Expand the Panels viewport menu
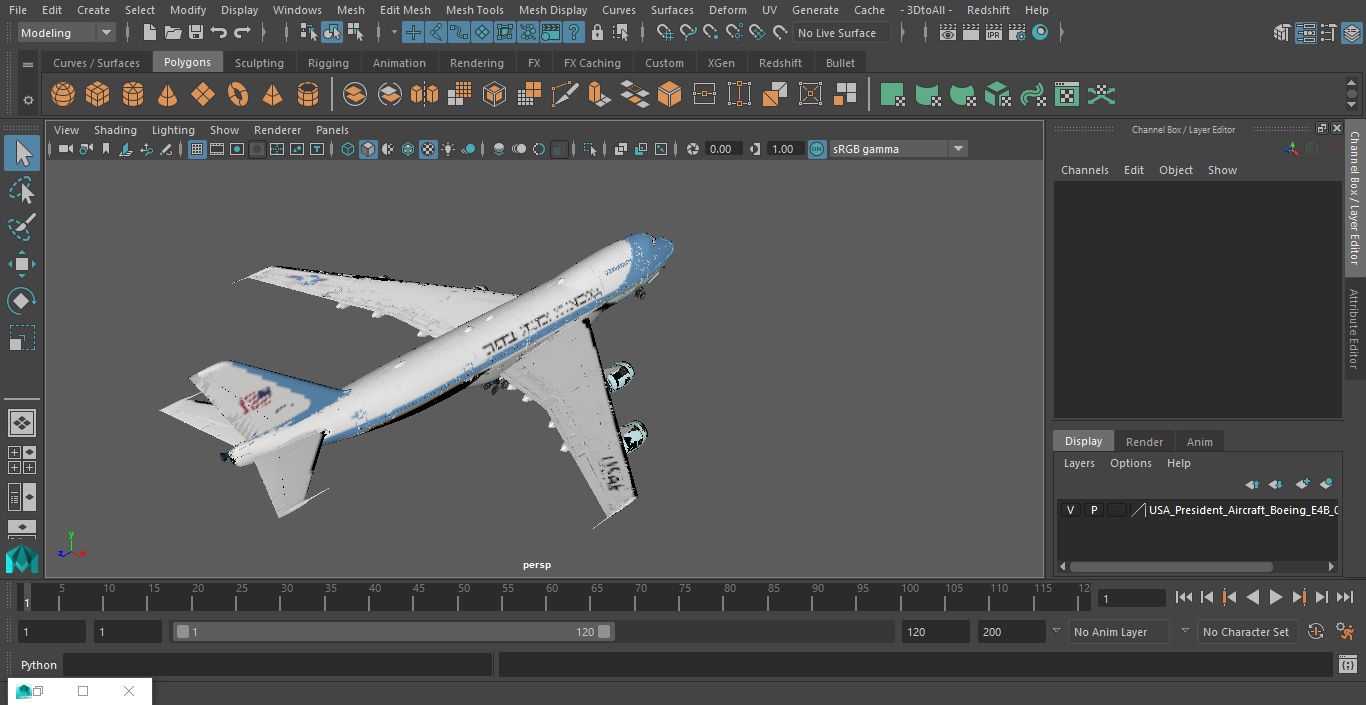 pyautogui.click(x=332, y=130)
